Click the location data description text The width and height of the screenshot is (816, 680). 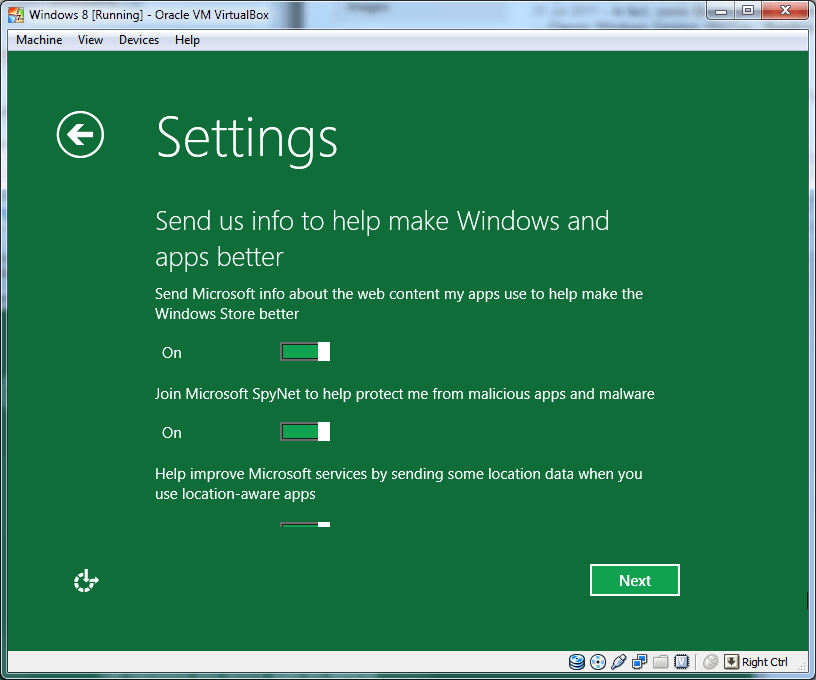click(x=399, y=484)
